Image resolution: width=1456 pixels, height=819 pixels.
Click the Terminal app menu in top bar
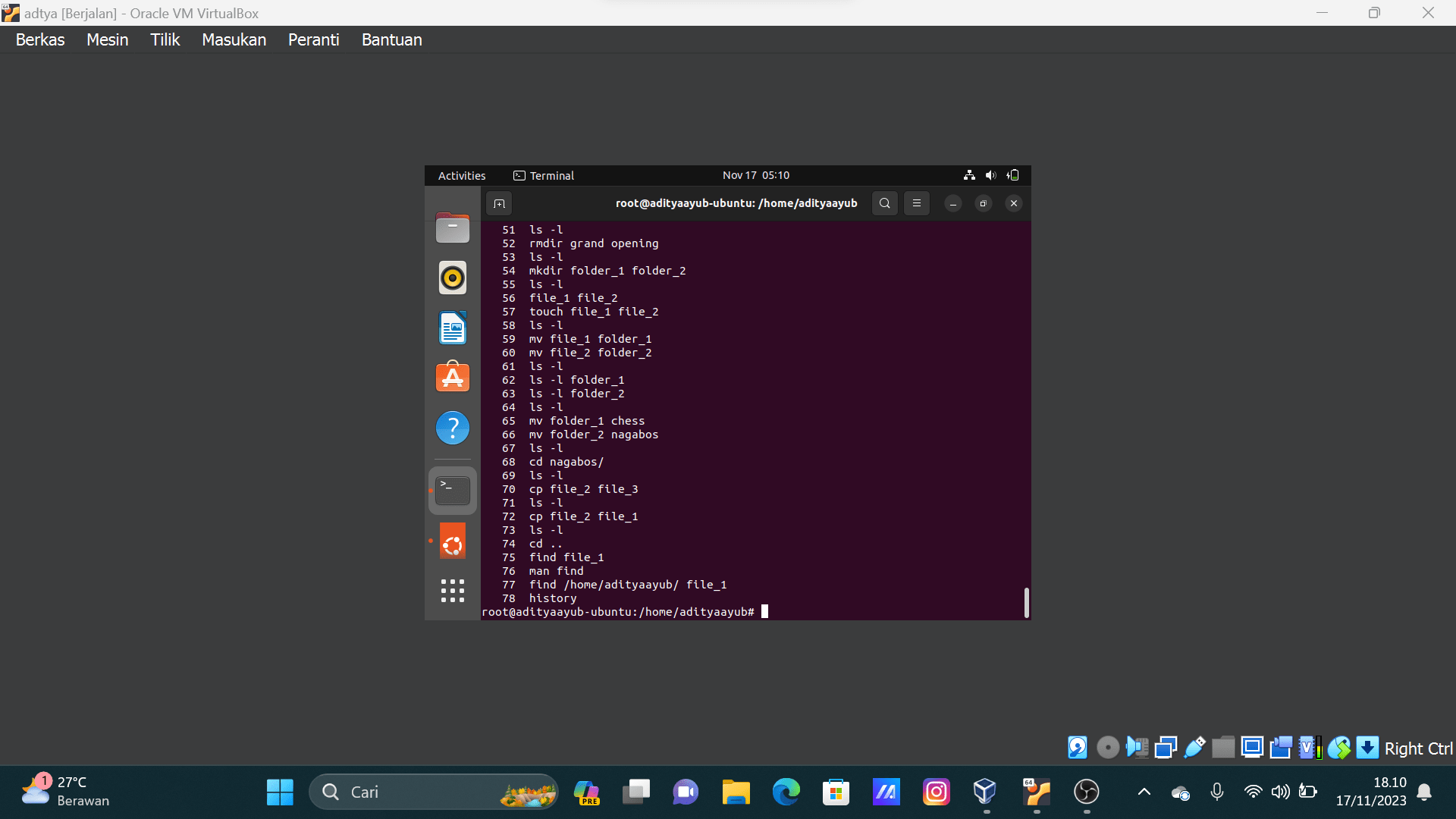tap(544, 175)
